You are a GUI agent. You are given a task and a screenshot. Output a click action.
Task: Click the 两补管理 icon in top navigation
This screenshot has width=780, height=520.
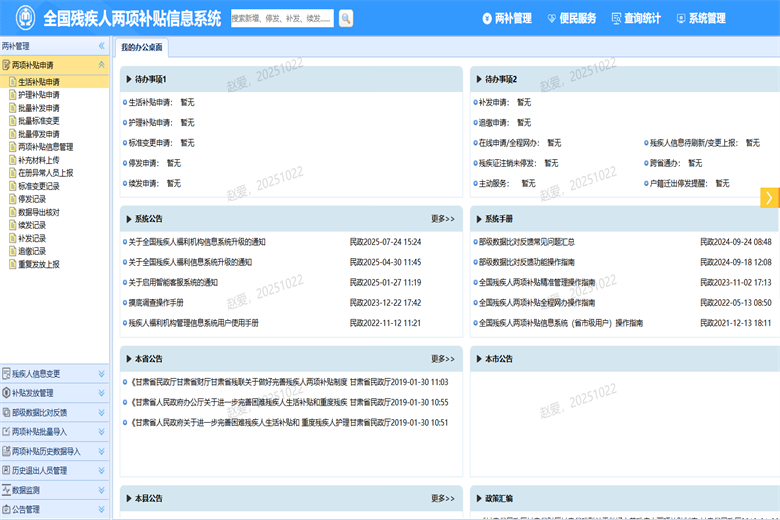pyautogui.click(x=487, y=18)
